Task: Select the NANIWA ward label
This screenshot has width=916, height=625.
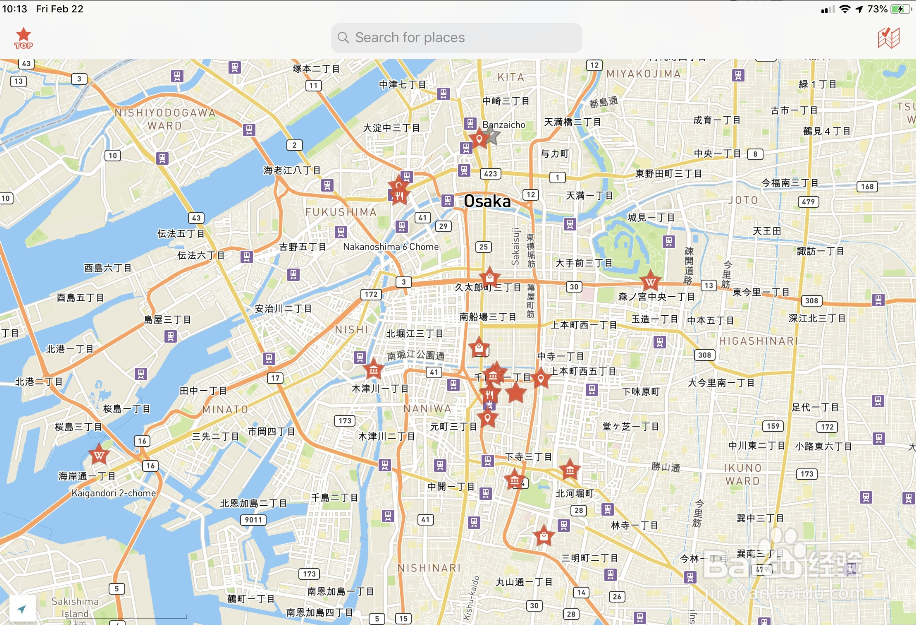Action: pyautogui.click(x=428, y=409)
